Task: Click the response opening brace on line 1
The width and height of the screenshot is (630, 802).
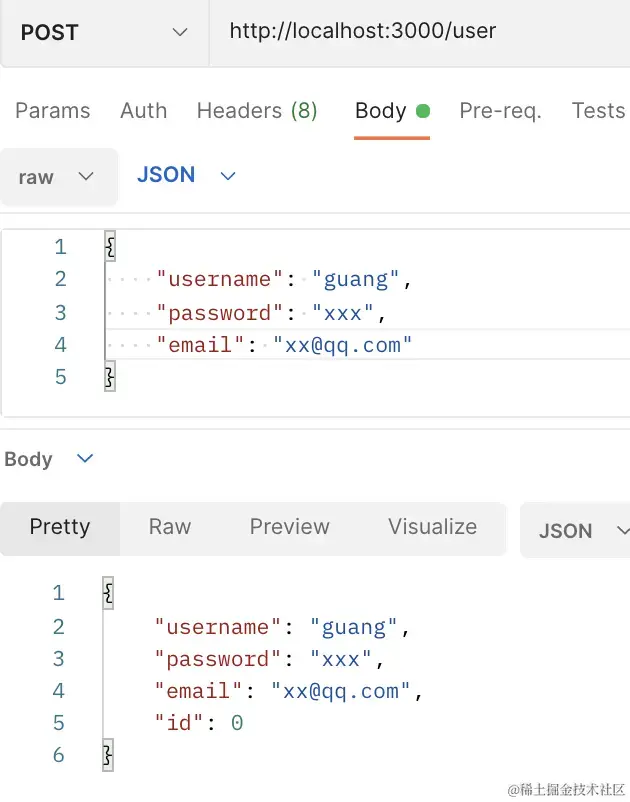Action: click(108, 594)
